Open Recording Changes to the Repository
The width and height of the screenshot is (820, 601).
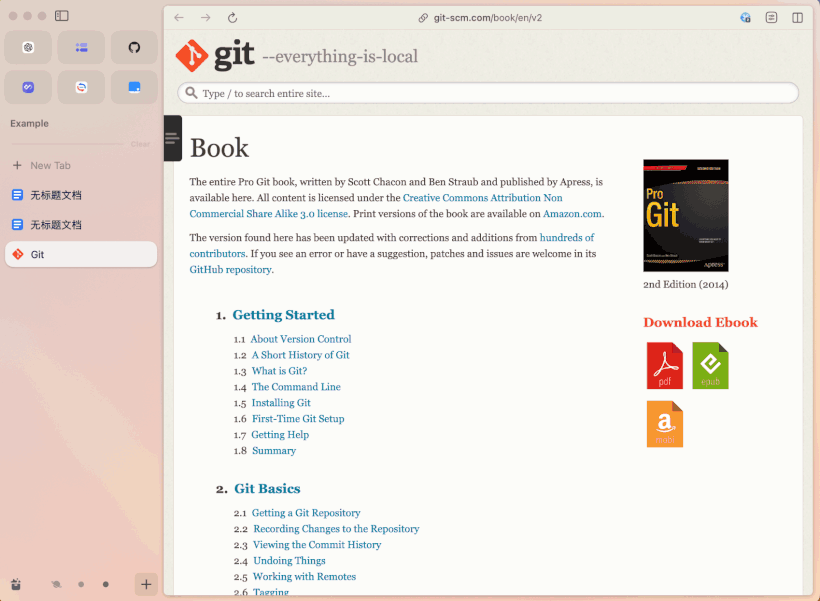[336, 529]
